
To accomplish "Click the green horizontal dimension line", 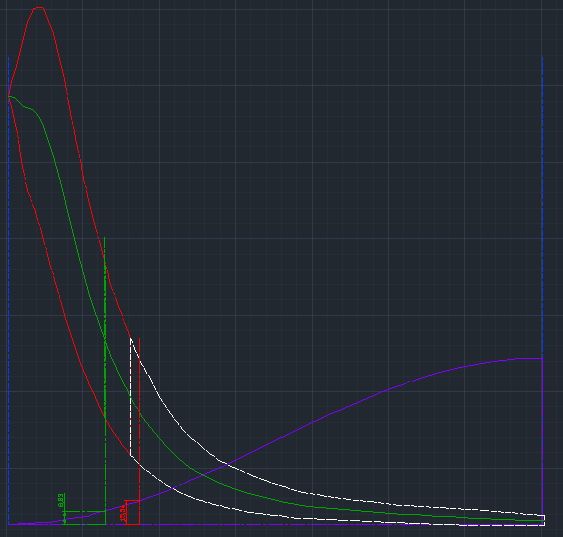I will pos(85,511).
